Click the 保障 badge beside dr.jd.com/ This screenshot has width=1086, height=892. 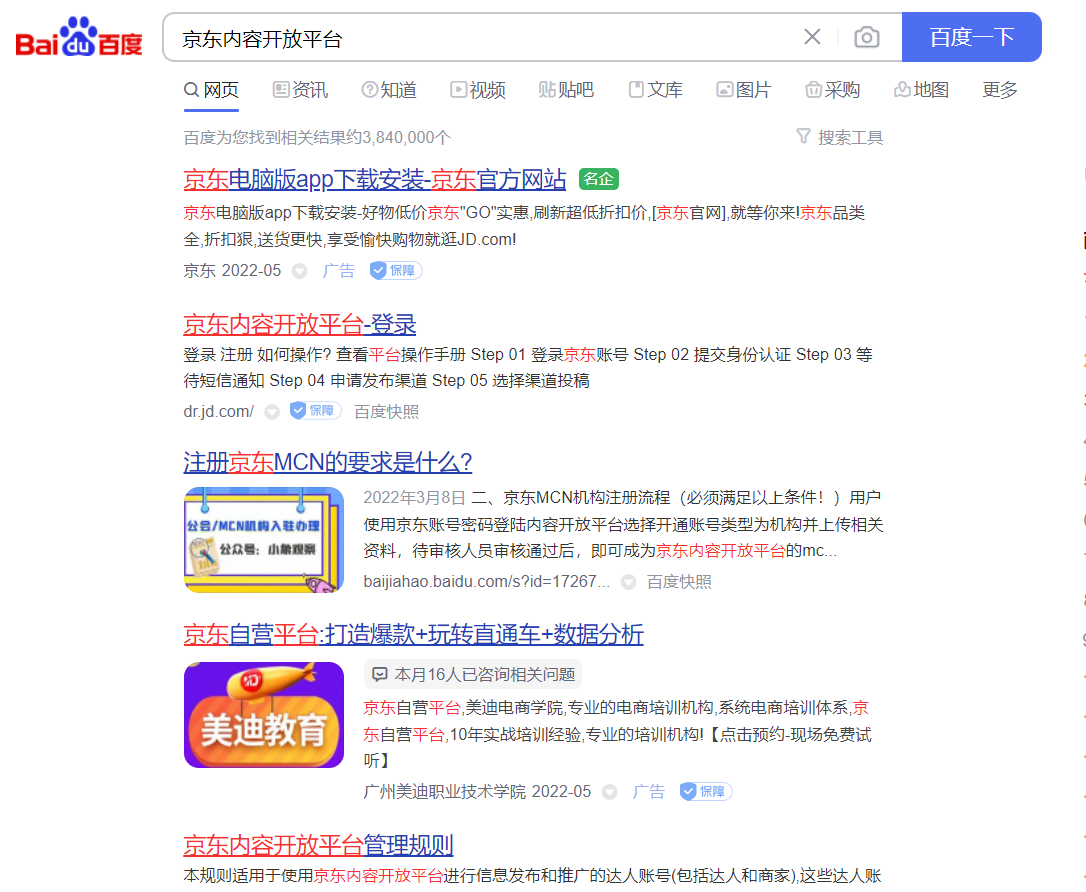pos(315,411)
